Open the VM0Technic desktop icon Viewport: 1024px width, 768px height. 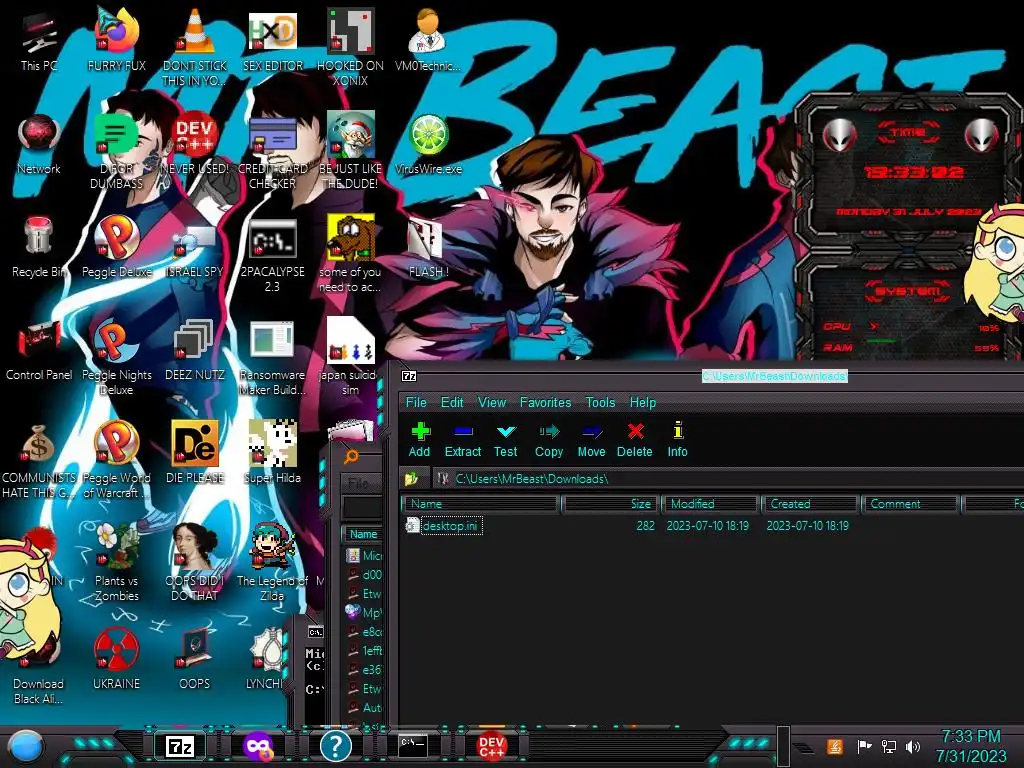(x=428, y=40)
